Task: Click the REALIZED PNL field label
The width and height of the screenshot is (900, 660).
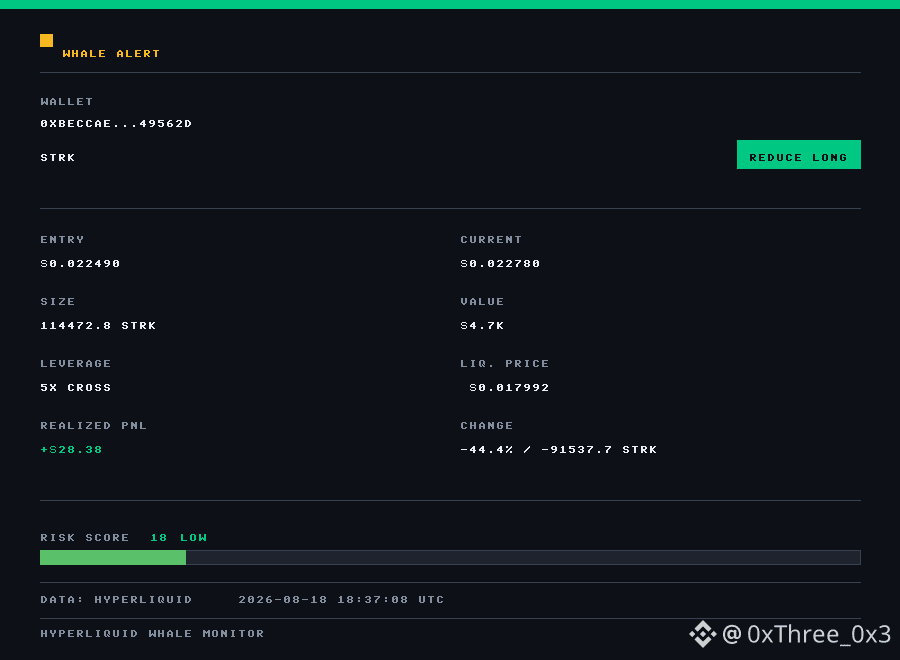Action: (94, 425)
